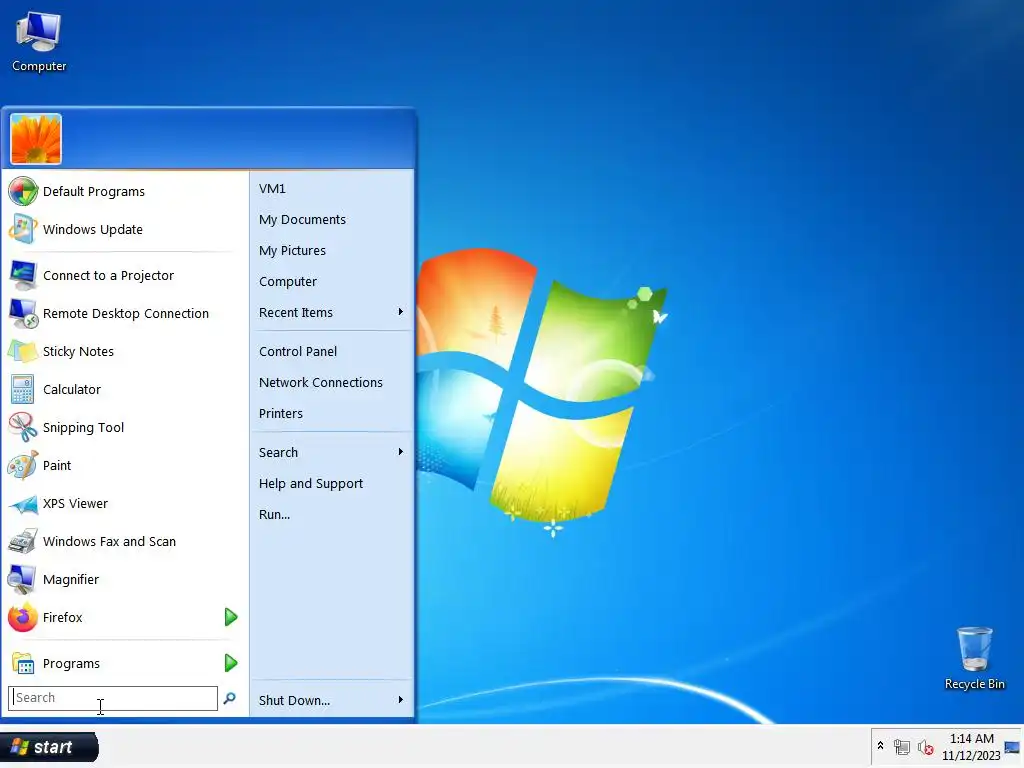
Task: Click muted volume icon in tray
Action: click(x=925, y=747)
